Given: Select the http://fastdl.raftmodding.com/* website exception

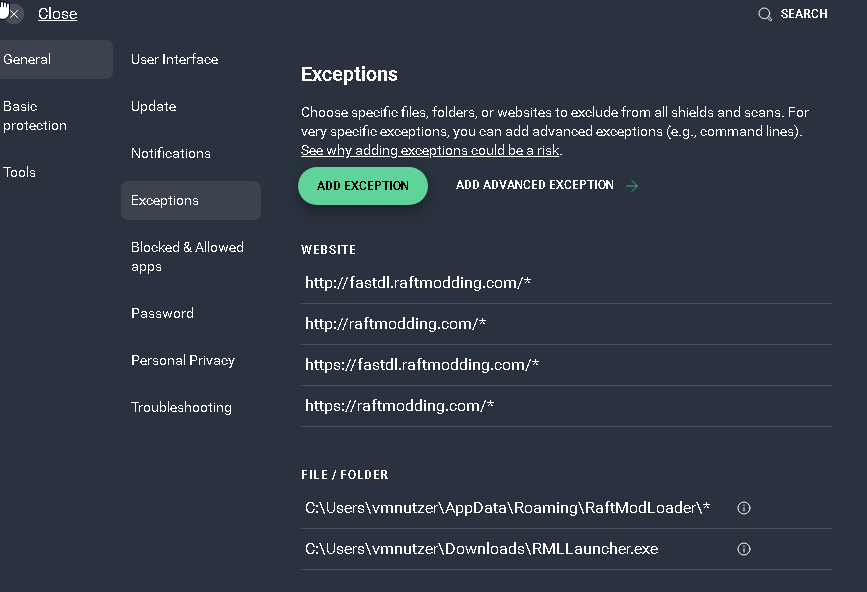Looking at the screenshot, I should pos(418,283).
